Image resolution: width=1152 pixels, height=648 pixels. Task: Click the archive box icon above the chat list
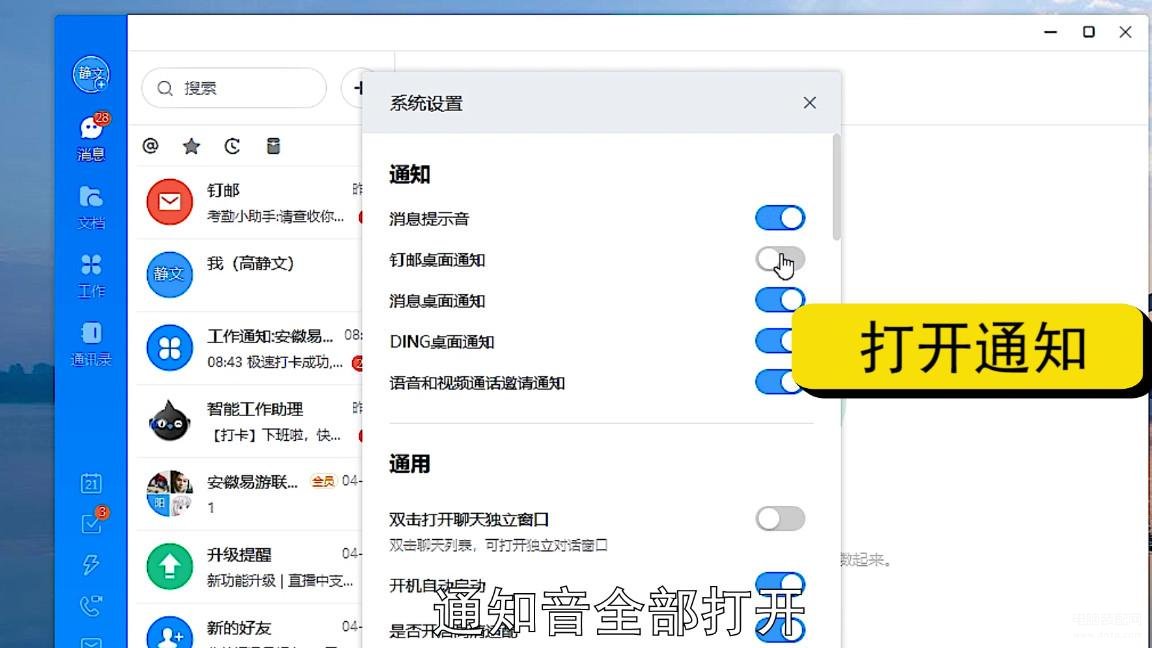pyautogui.click(x=273, y=146)
